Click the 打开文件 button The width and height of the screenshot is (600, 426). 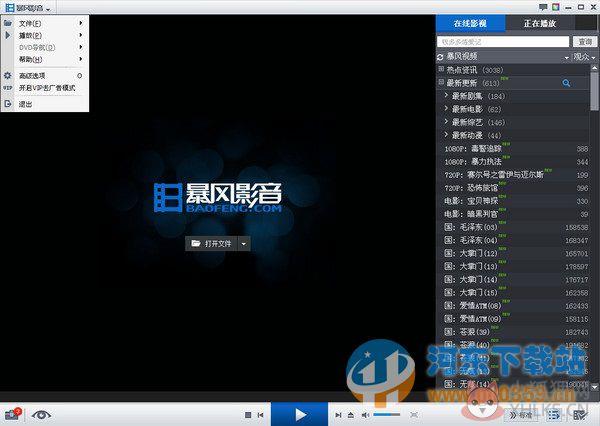[212, 243]
